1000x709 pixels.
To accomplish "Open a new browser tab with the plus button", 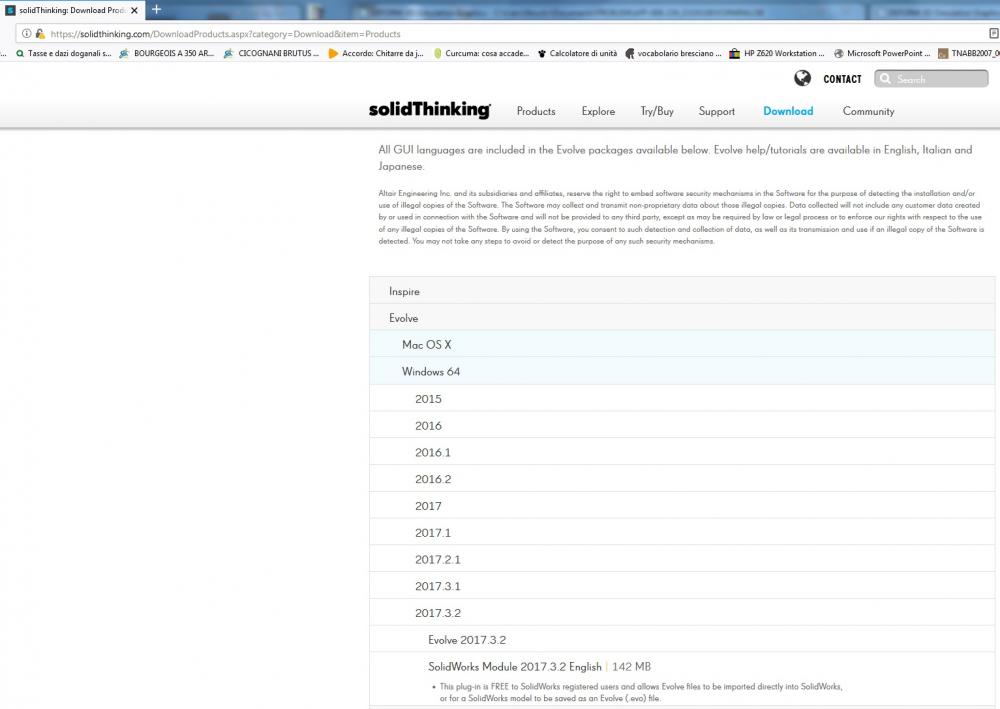I will tap(156, 10).
